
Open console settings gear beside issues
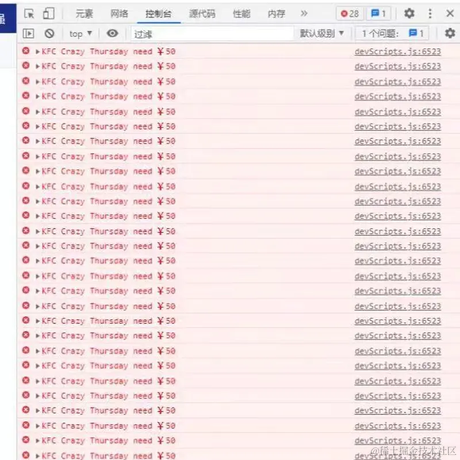click(450, 33)
